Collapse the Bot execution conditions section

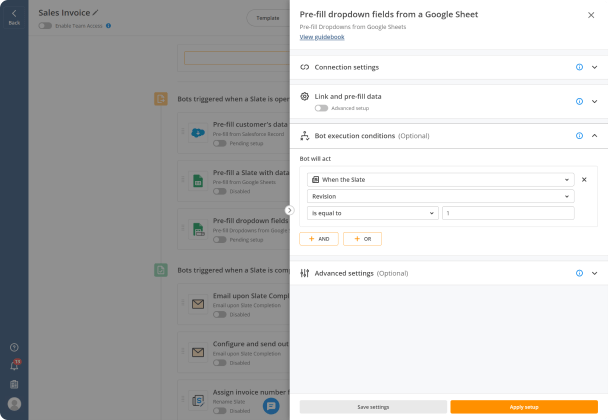coord(594,136)
